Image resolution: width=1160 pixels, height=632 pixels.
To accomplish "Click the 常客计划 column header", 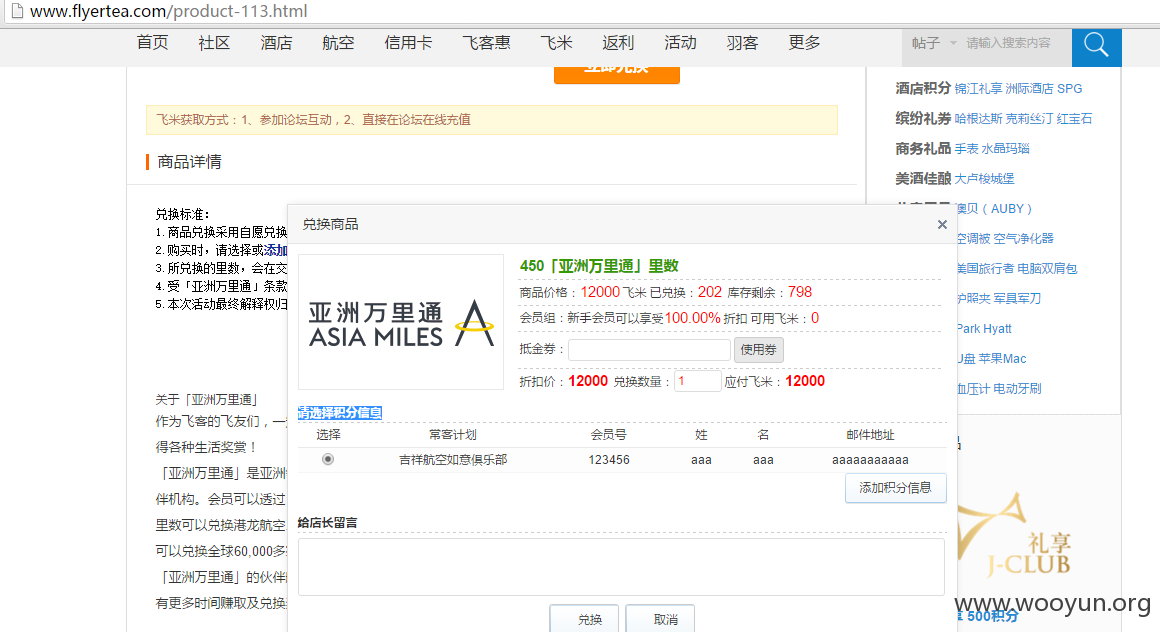I will 453,434.
